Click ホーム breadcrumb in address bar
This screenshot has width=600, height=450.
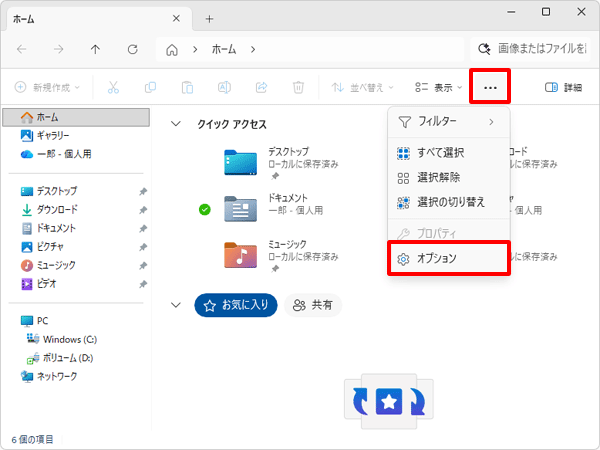224,49
